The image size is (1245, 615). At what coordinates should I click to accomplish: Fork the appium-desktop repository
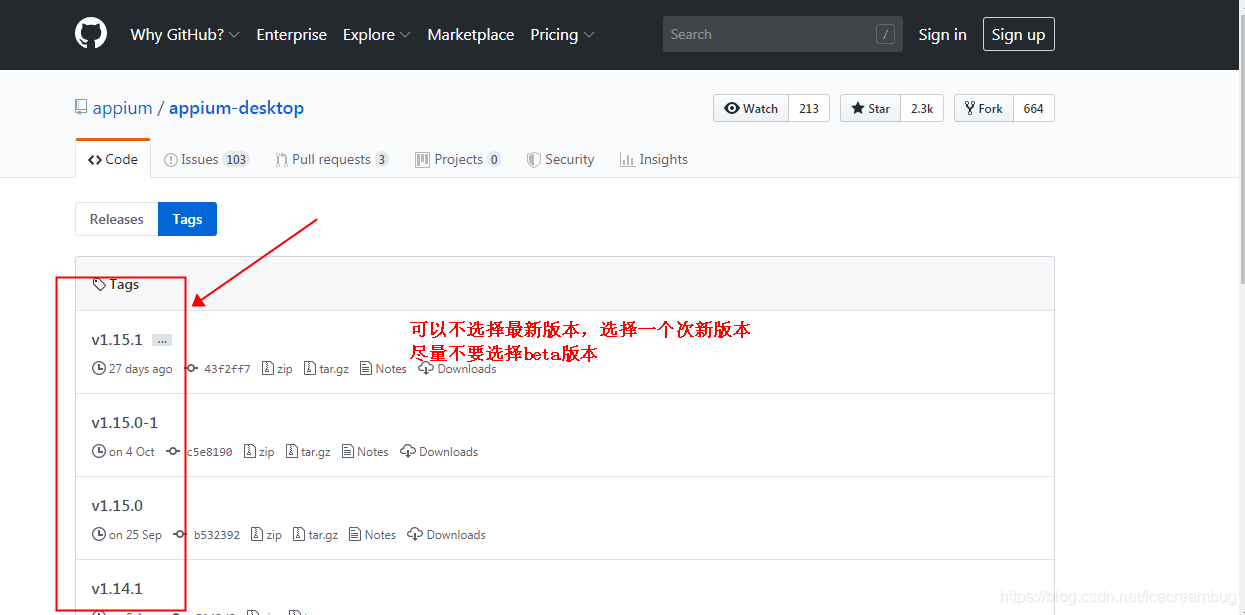click(984, 108)
